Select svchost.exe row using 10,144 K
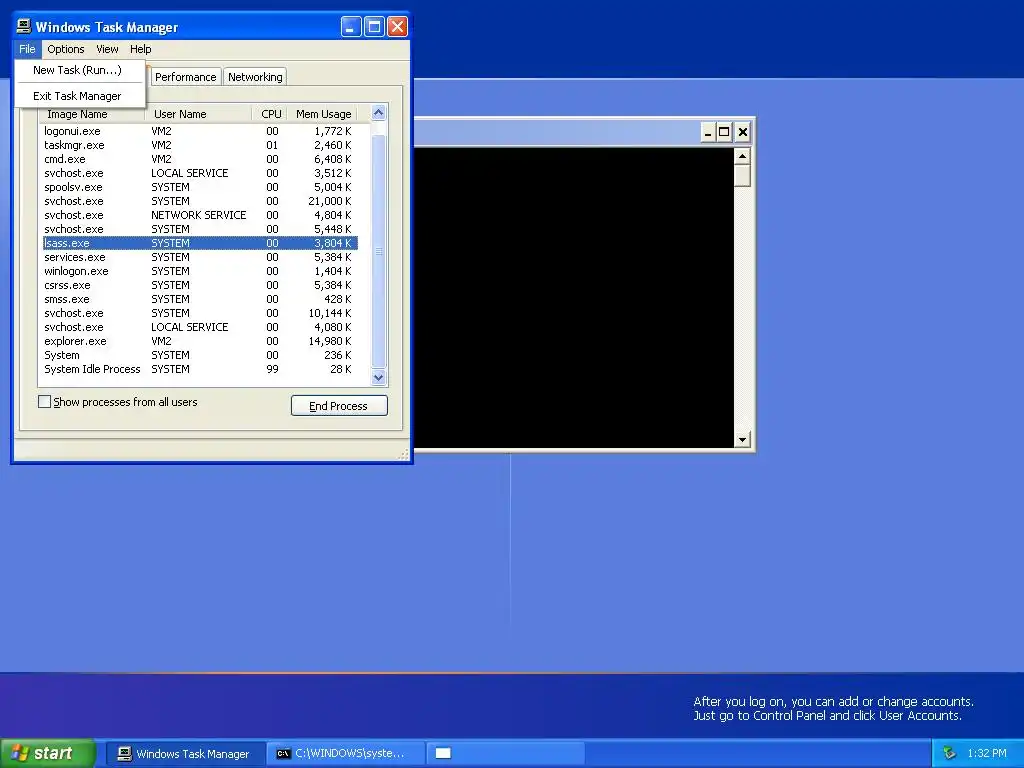This screenshot has width=1024, height=768. pos(199,313)
